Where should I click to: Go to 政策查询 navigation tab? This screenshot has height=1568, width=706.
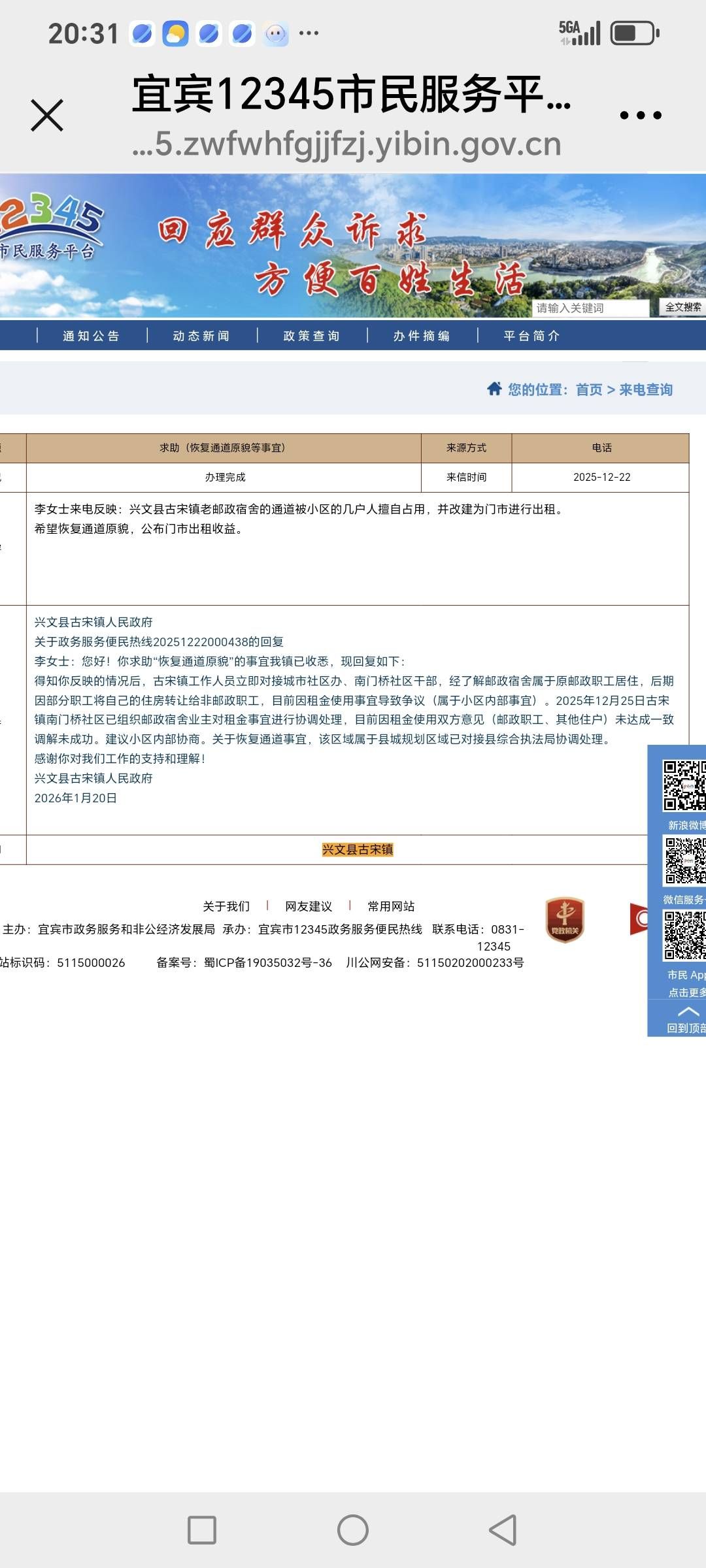(x=312, y=336)
